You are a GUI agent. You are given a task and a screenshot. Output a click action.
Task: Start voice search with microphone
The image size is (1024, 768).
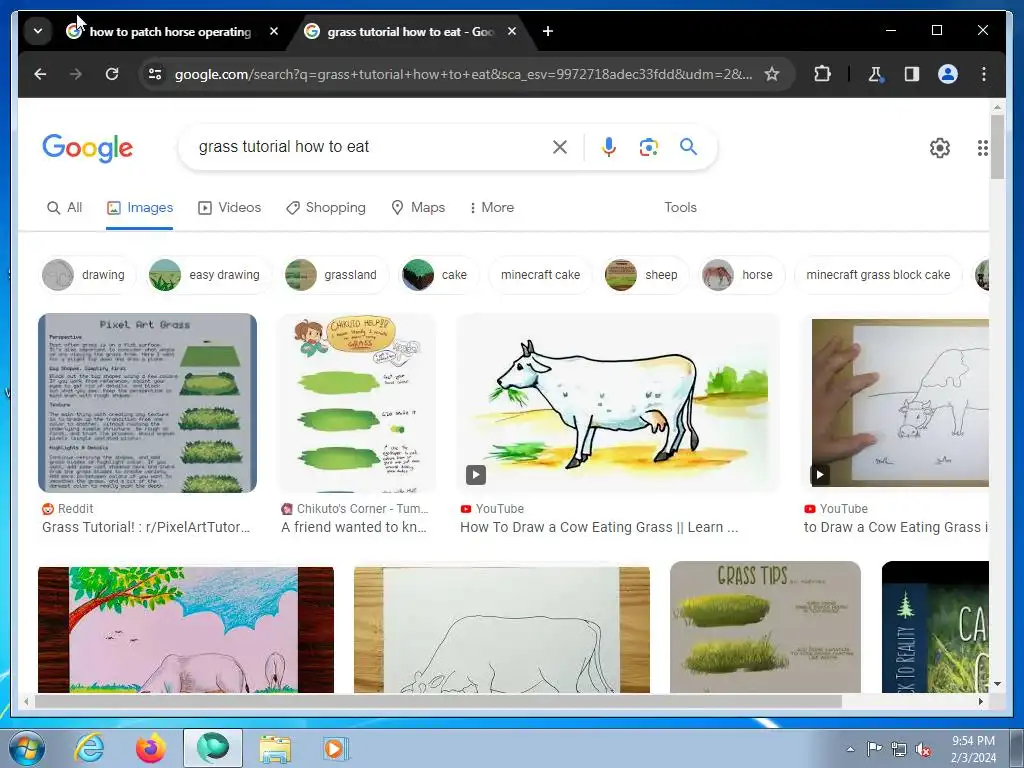[609, 147]
